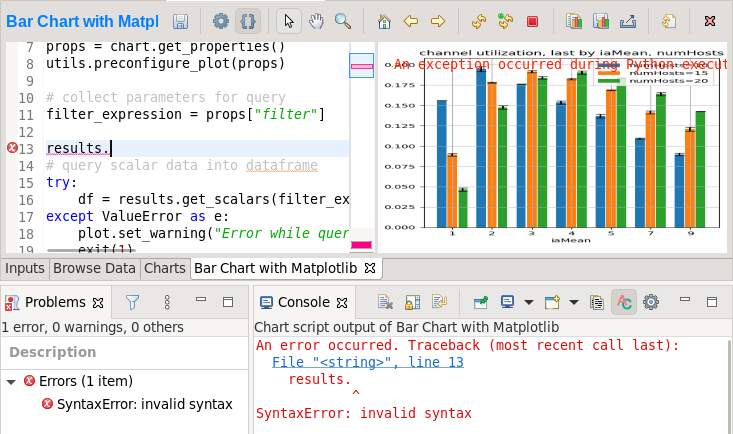
Task: Close the Bar Chart with Matplotlib tab
Action: (x=370, y=268)
